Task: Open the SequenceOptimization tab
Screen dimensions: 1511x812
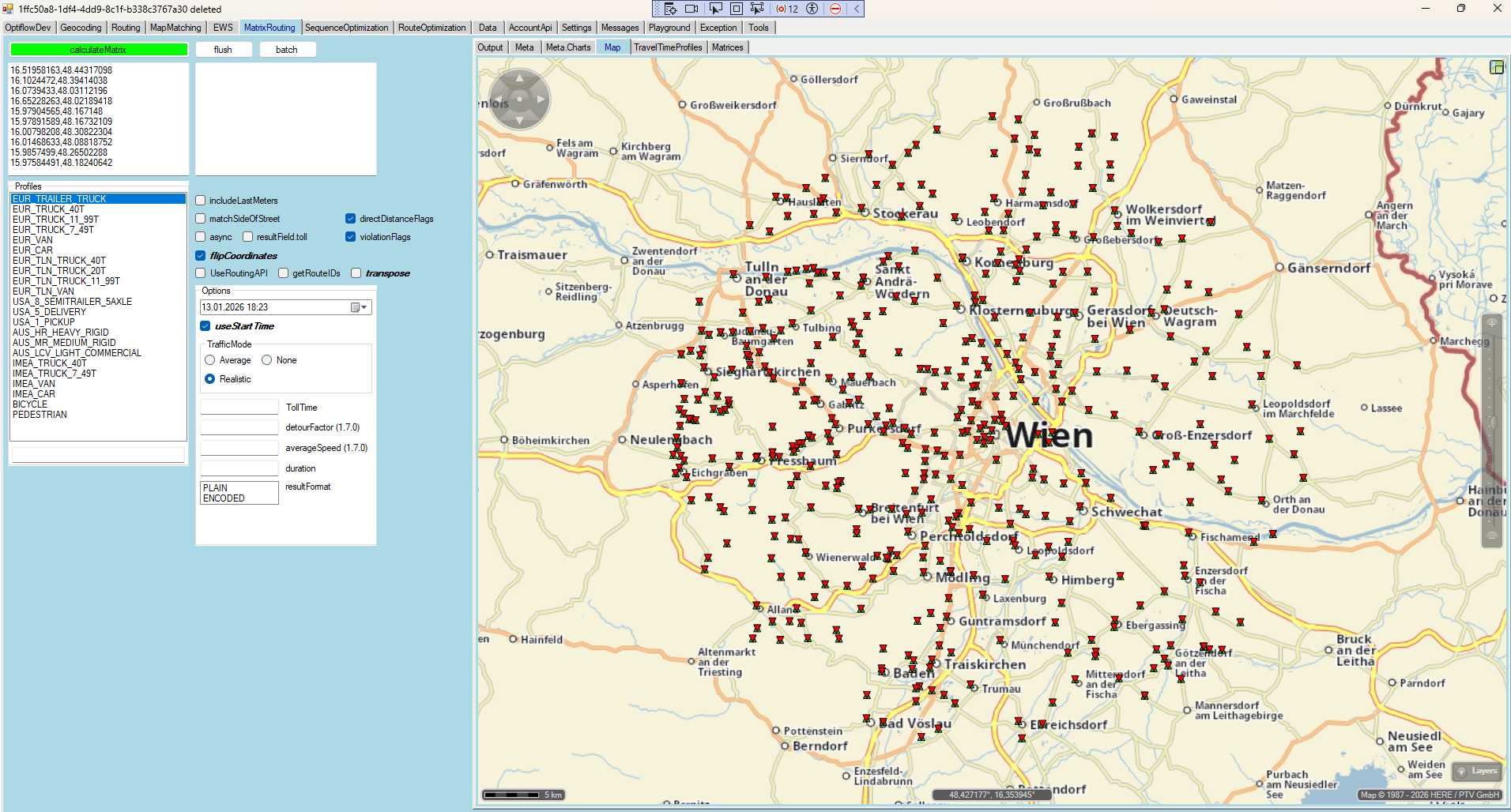Action: [346, 28]
